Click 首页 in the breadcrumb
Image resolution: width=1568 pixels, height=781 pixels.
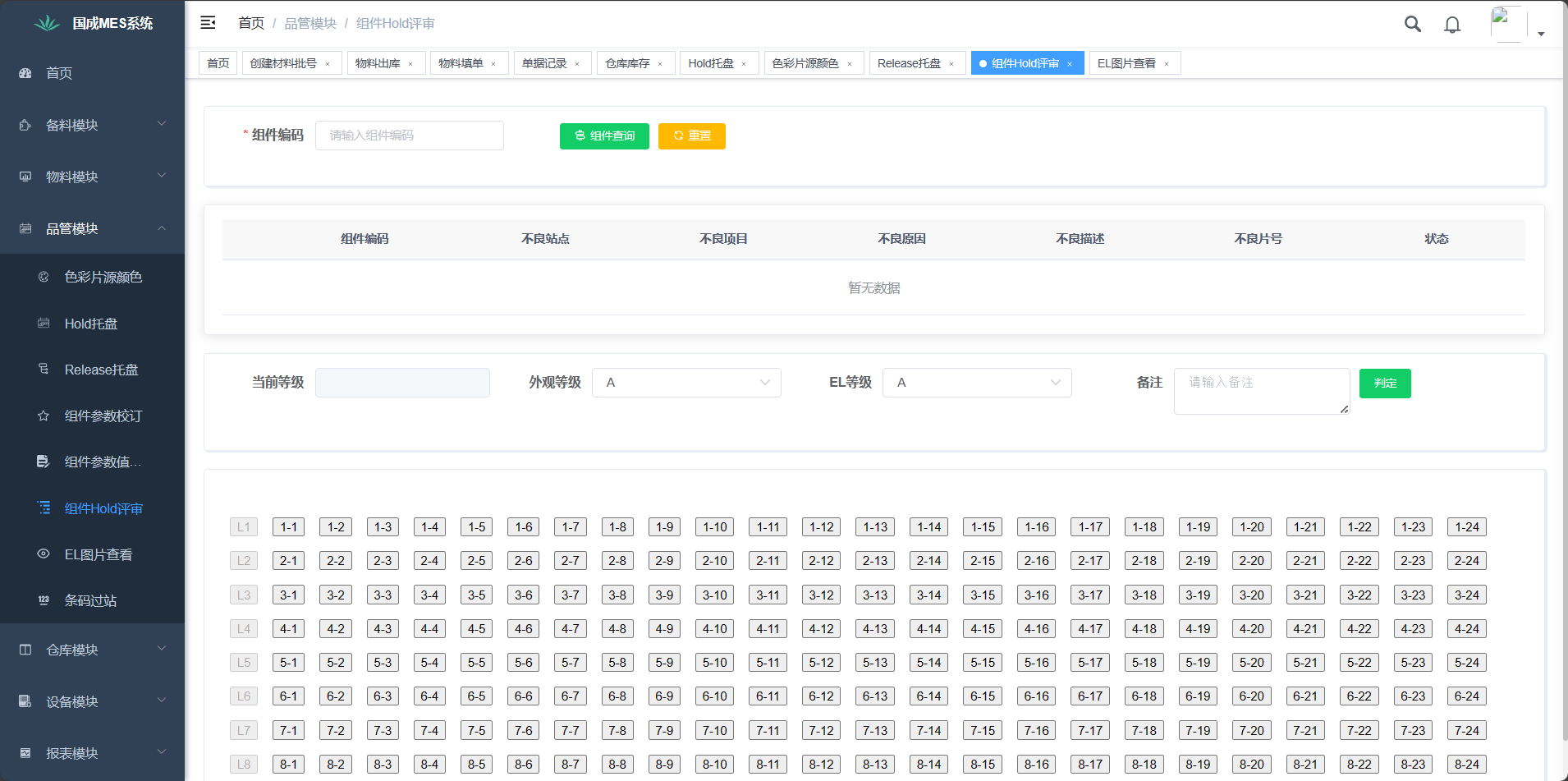[x=251, y=23]
